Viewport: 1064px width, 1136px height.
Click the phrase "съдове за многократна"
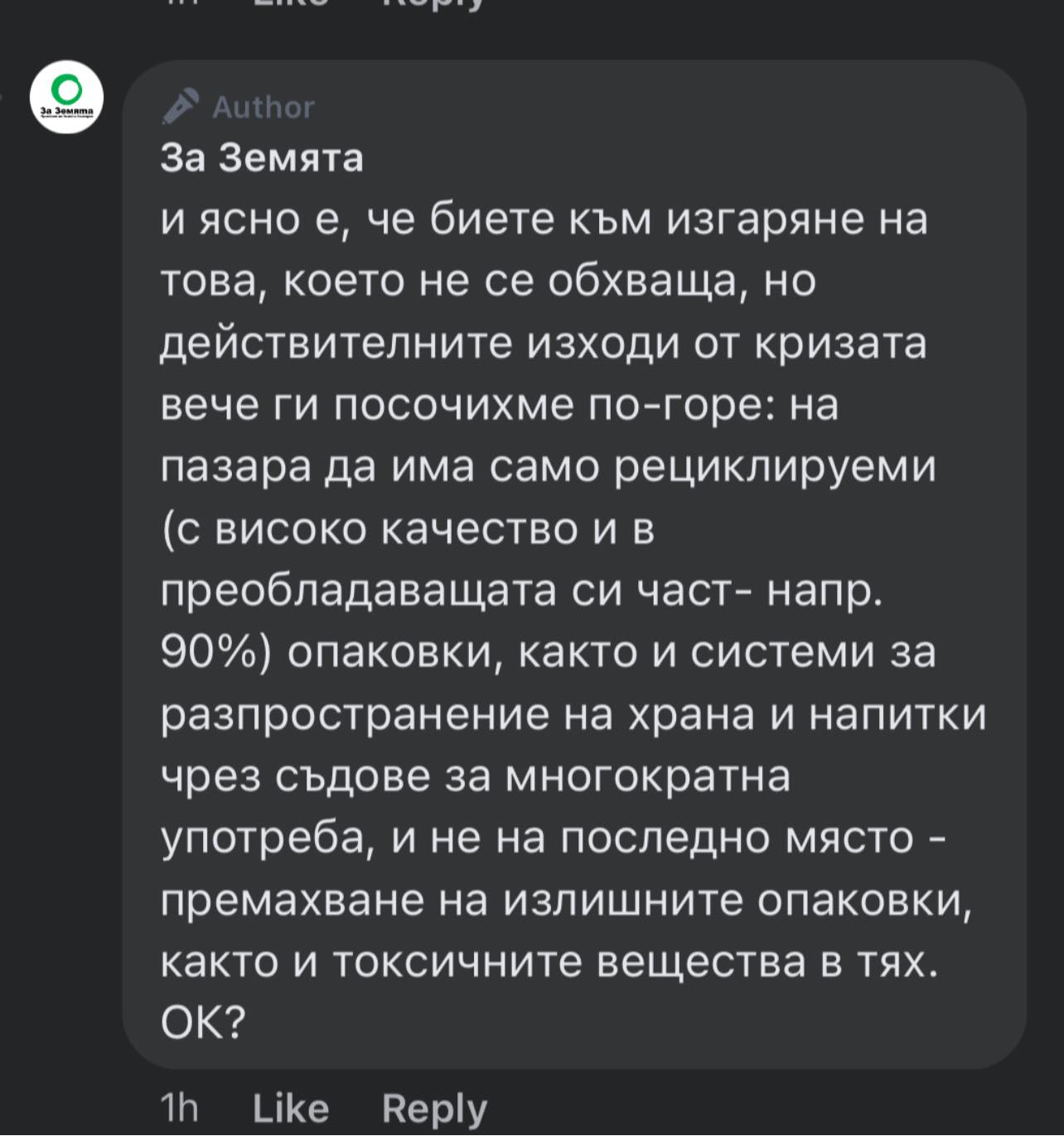point(532,776)
